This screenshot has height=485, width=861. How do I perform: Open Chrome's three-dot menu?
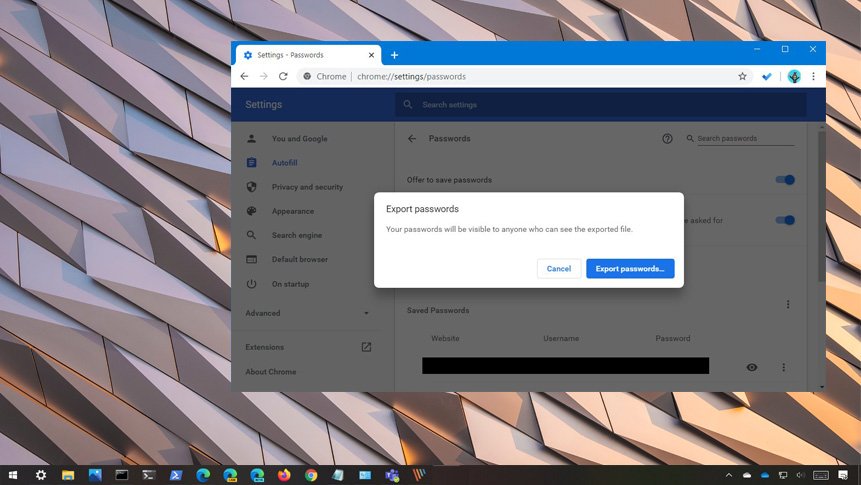tap(813, 76)
